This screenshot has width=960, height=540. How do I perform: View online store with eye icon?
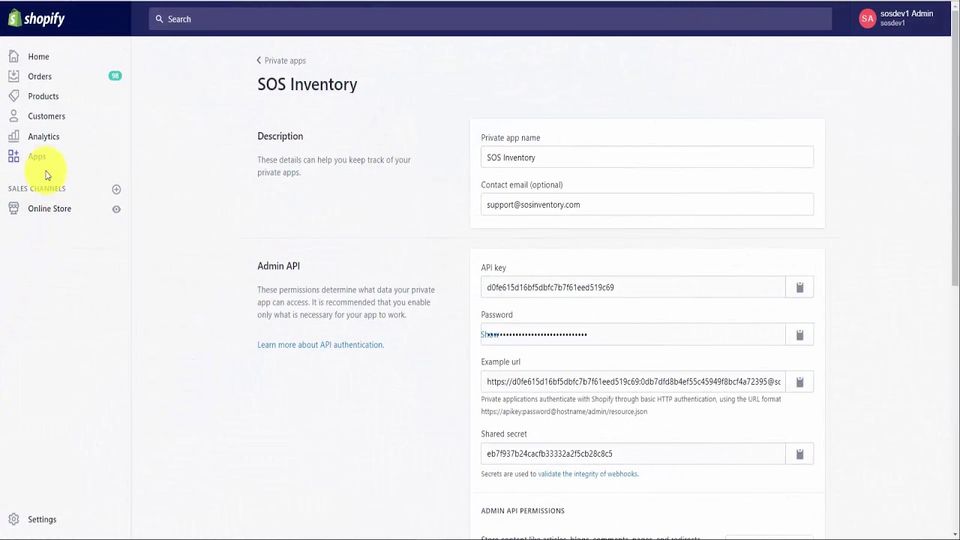pos(116,209)
